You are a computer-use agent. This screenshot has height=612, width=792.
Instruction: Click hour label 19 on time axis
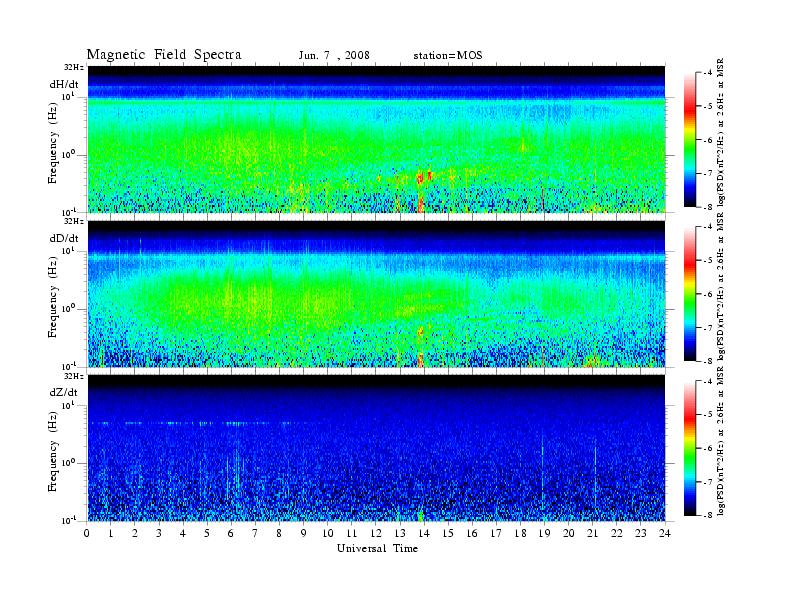tap(544, 533)
